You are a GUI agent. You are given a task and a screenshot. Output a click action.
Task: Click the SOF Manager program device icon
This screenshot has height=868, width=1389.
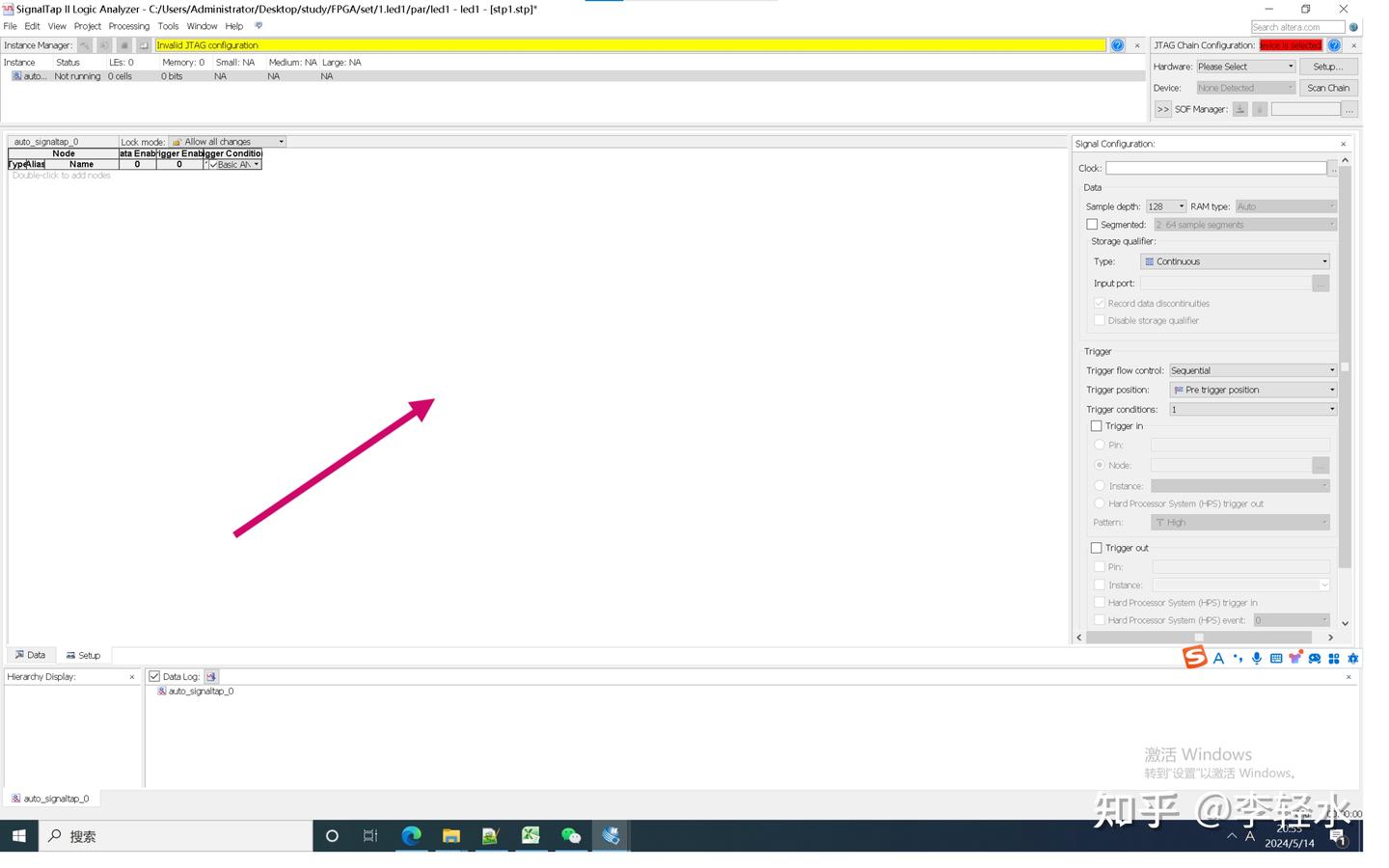tap(1240, 109)
